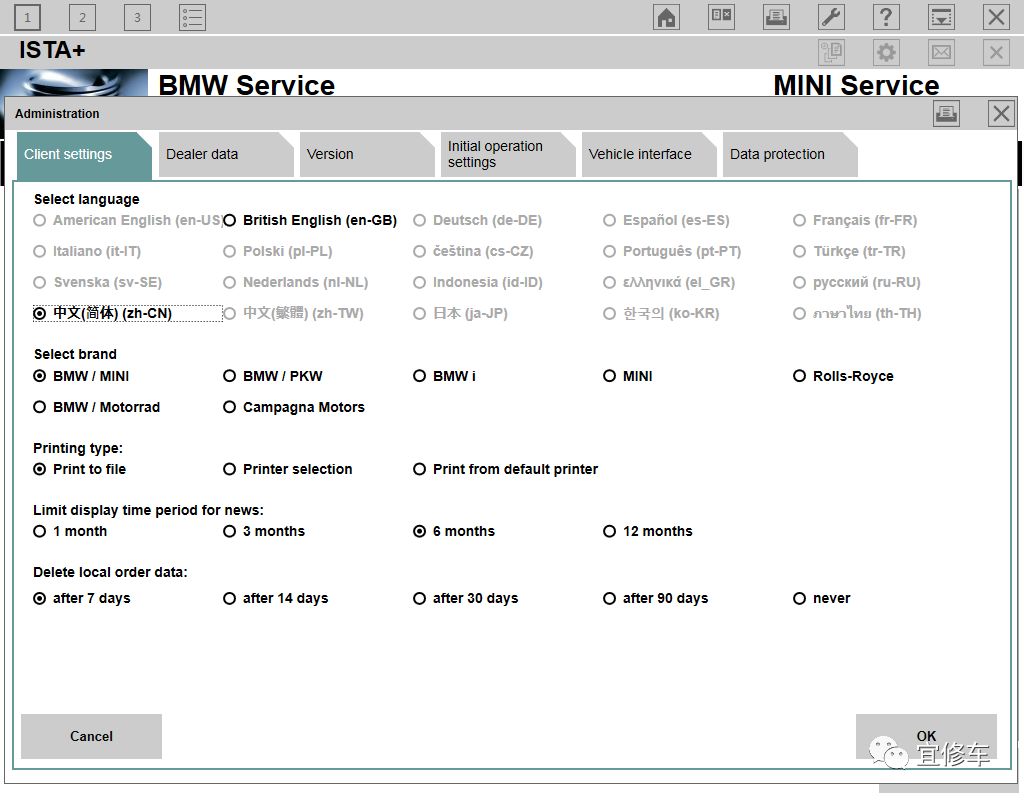Set printing type to Print to file
Screen dimensions: 1024x800
pyautogui.click(x=80, y=469)
